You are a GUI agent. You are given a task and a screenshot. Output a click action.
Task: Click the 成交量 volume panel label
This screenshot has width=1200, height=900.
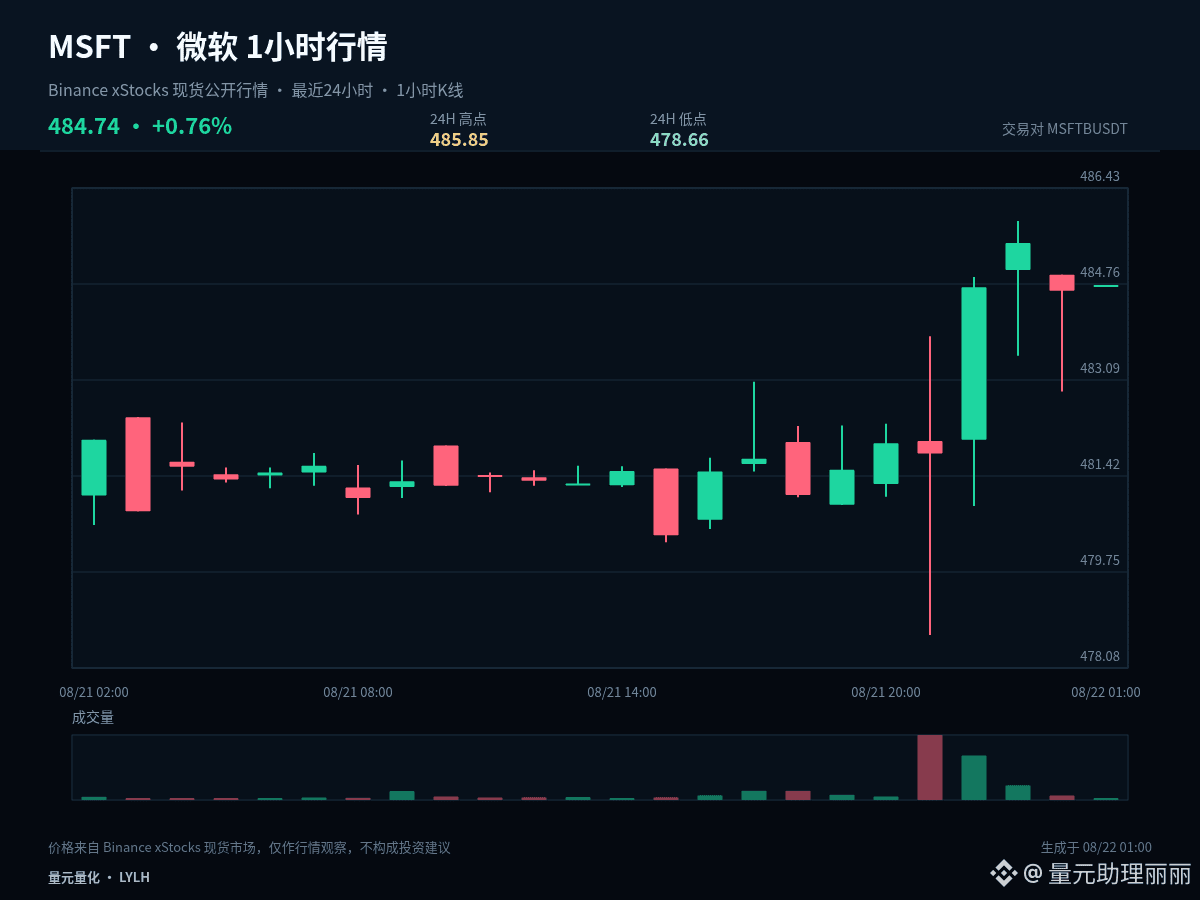[93, 717]
